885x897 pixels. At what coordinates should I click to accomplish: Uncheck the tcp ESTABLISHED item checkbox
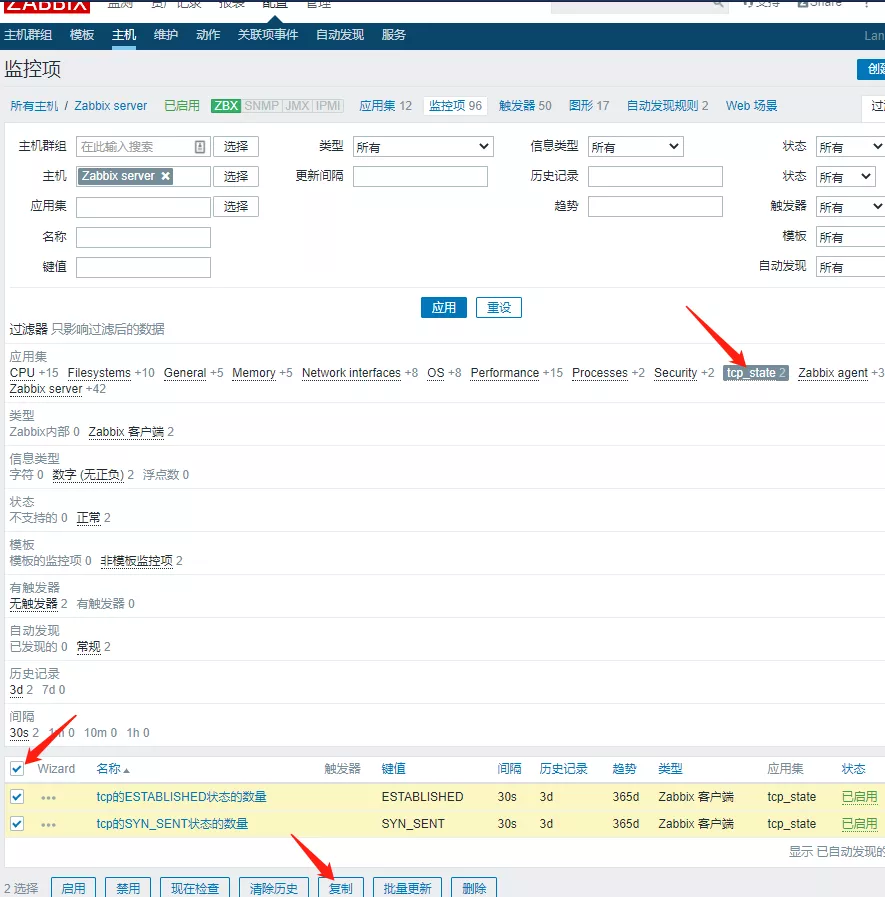pyautogui.click(x=17, y=797)
